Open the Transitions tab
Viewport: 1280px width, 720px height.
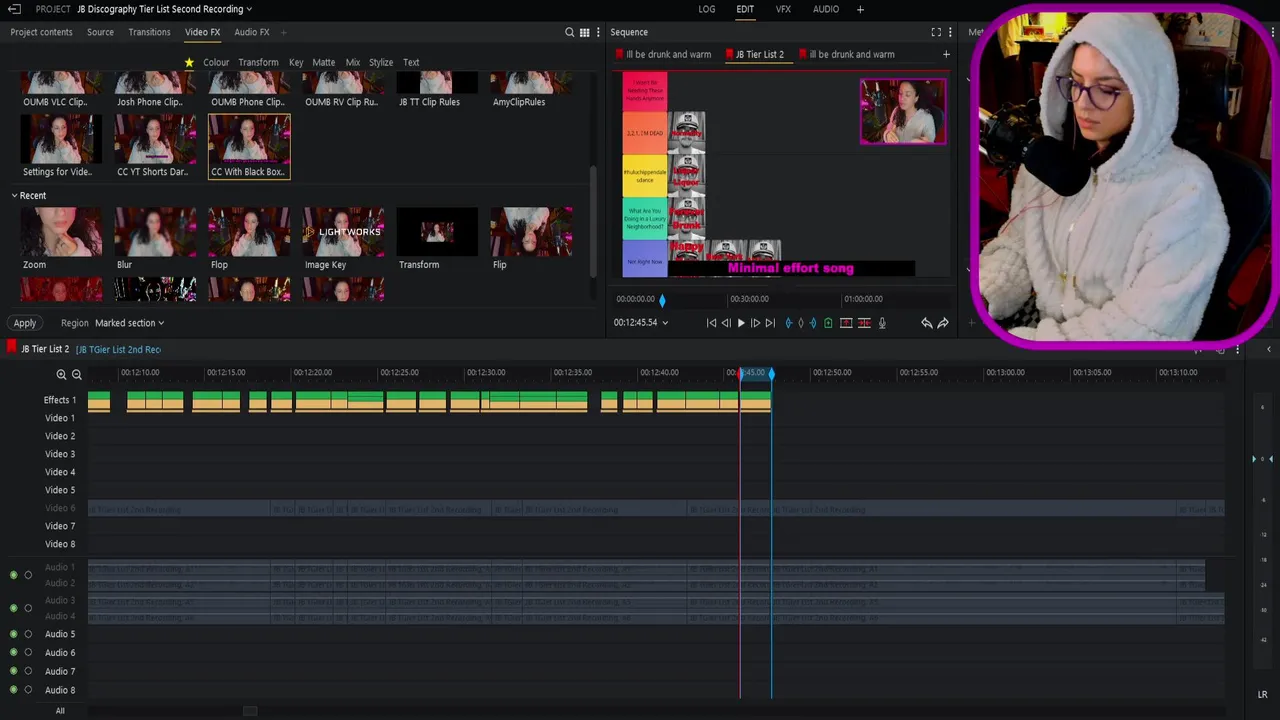[149, 32]
